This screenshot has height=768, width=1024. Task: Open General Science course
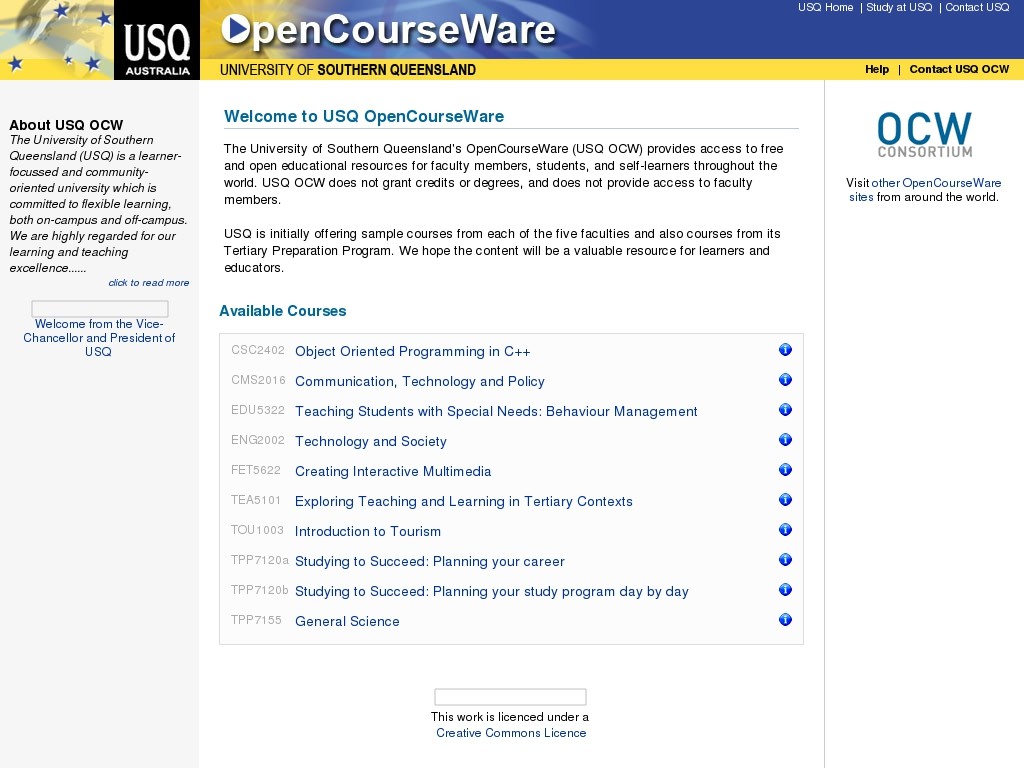[x=347, y=622]
